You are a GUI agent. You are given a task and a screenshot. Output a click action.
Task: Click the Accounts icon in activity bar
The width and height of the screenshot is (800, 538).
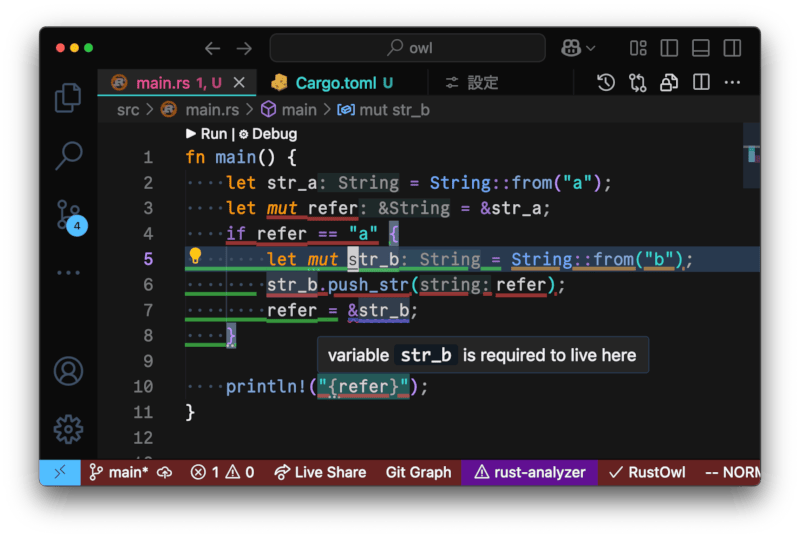coord(68,371)
